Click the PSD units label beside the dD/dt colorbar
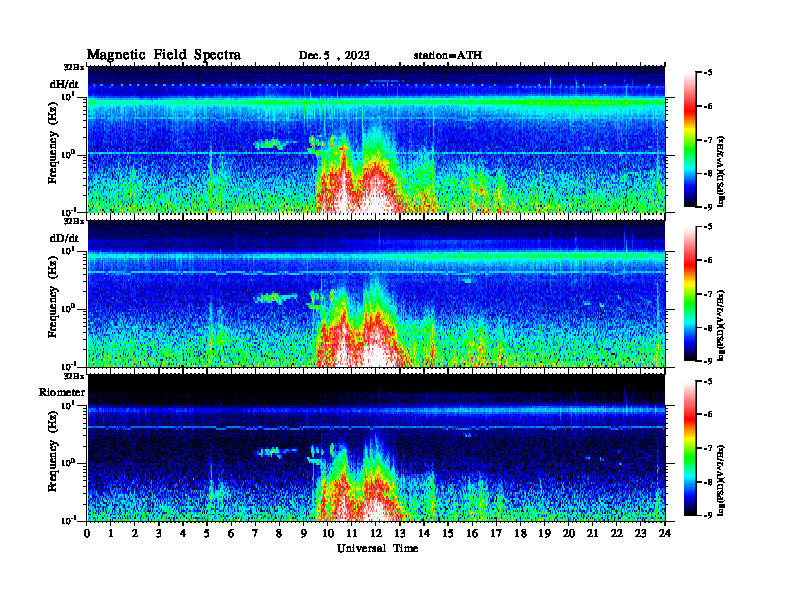Screen dimensions: 792x612 point(722,325)
